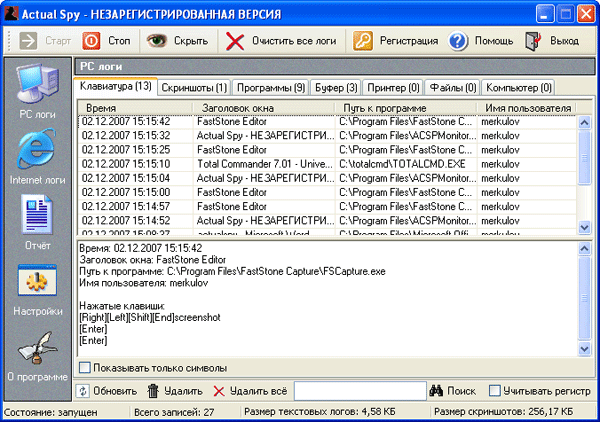
Task: Open PC логи computer icon in sidebar
Action: click(x=37, y=84)
